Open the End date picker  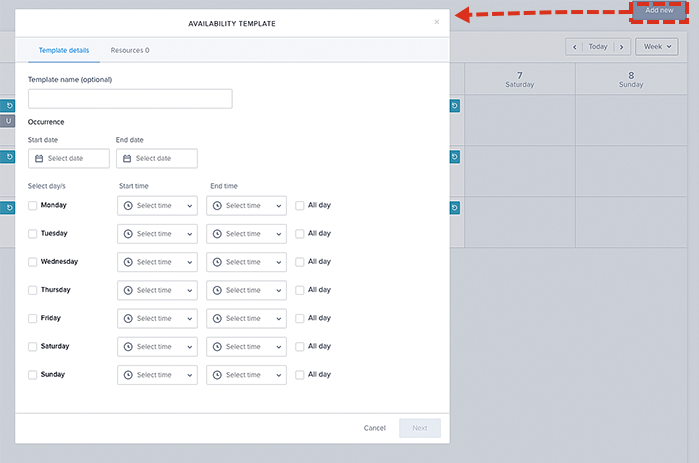156,159
